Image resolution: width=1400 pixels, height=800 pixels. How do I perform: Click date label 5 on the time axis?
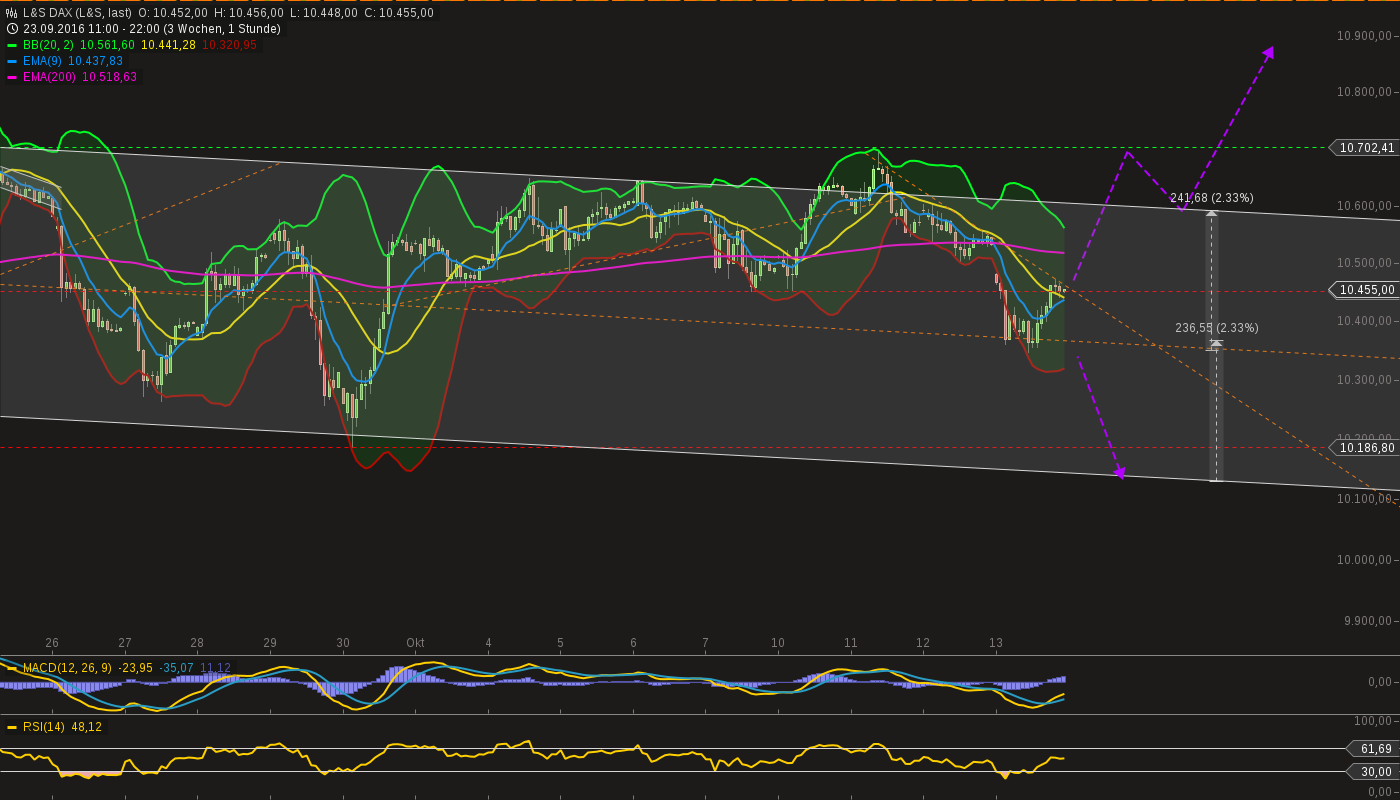pyautogui.click(x=560, y=643)
